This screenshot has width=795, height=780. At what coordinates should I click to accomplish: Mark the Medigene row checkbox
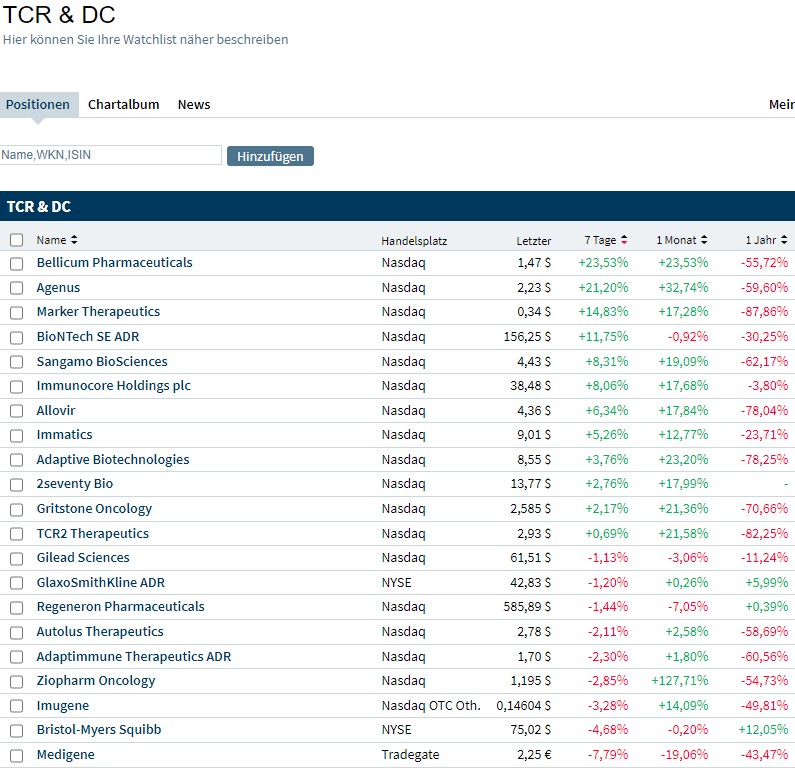[16, 755]
